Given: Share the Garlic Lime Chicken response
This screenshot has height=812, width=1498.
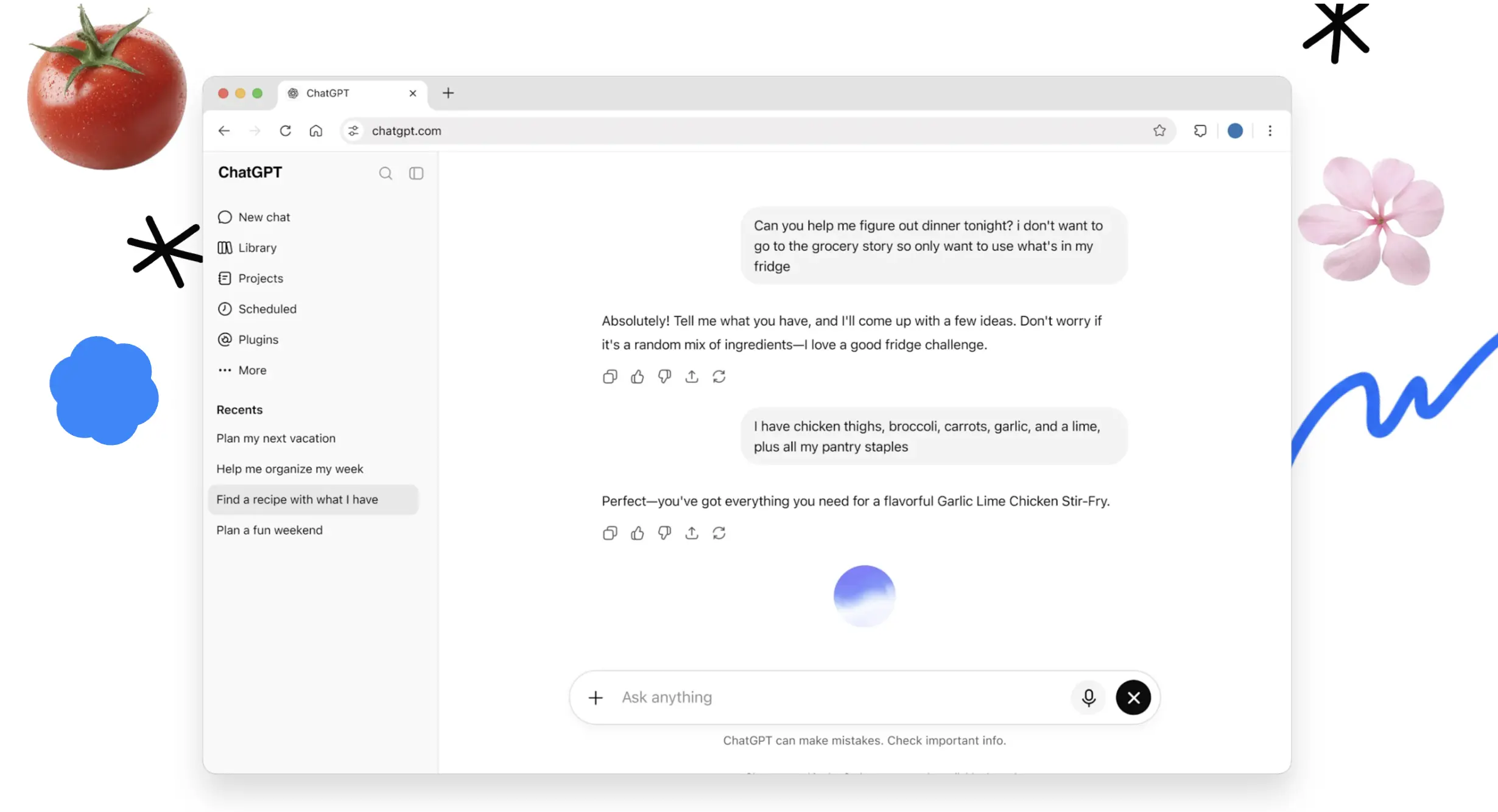Looking at the screenshot, I should pos(692,533).
